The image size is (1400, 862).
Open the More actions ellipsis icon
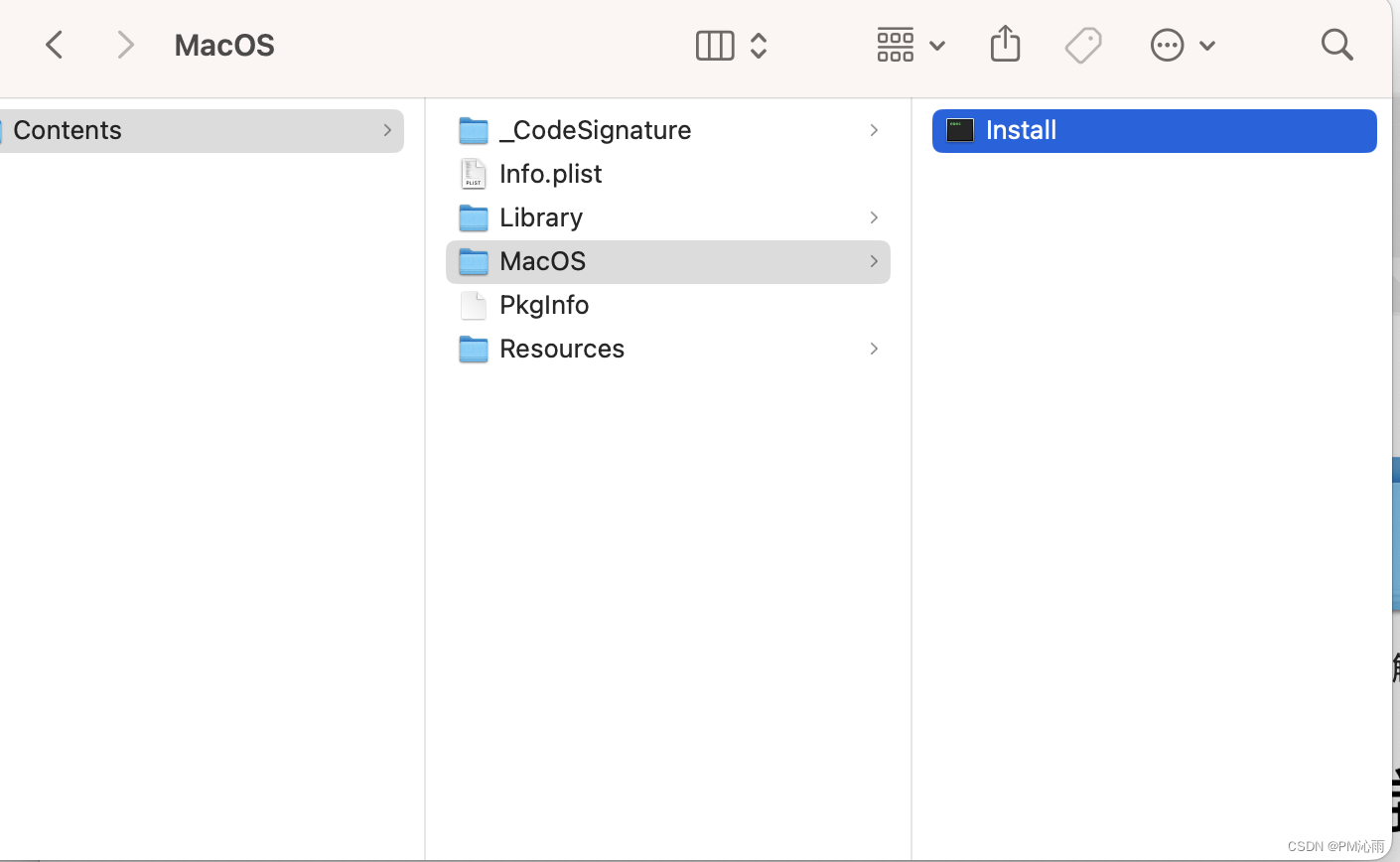click(1167, 45)
